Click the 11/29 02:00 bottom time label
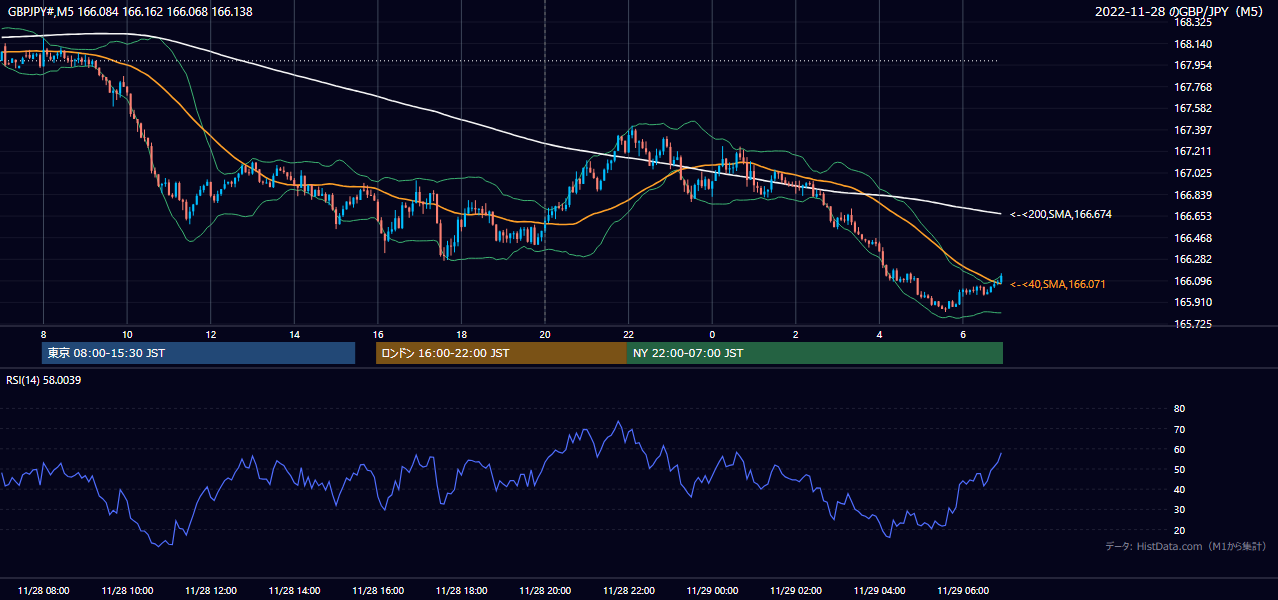The image size is (1278, 600). (x=795, y=591)
